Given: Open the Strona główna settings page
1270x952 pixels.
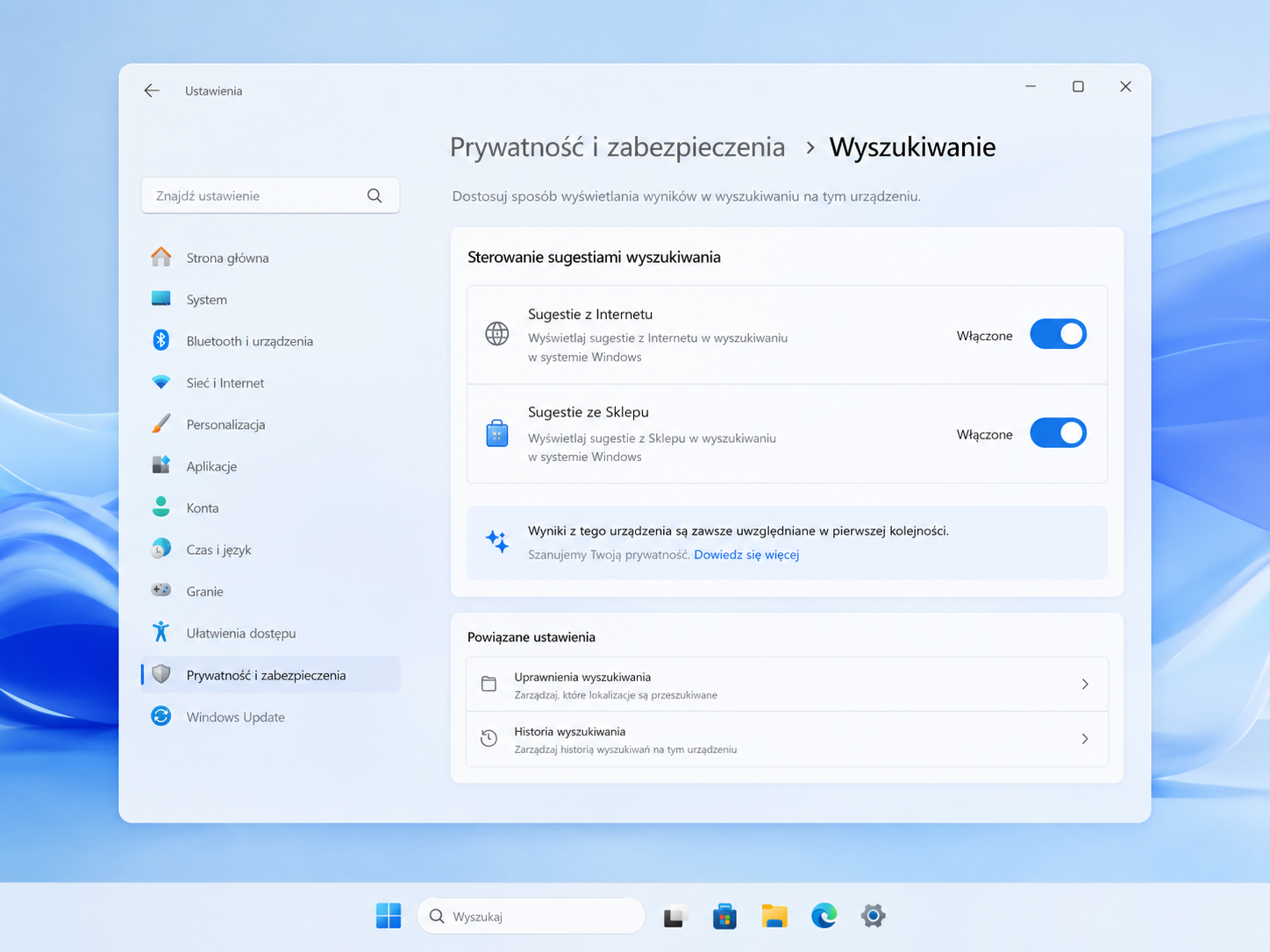Looking at the screenshot, I should pos(270,258).
